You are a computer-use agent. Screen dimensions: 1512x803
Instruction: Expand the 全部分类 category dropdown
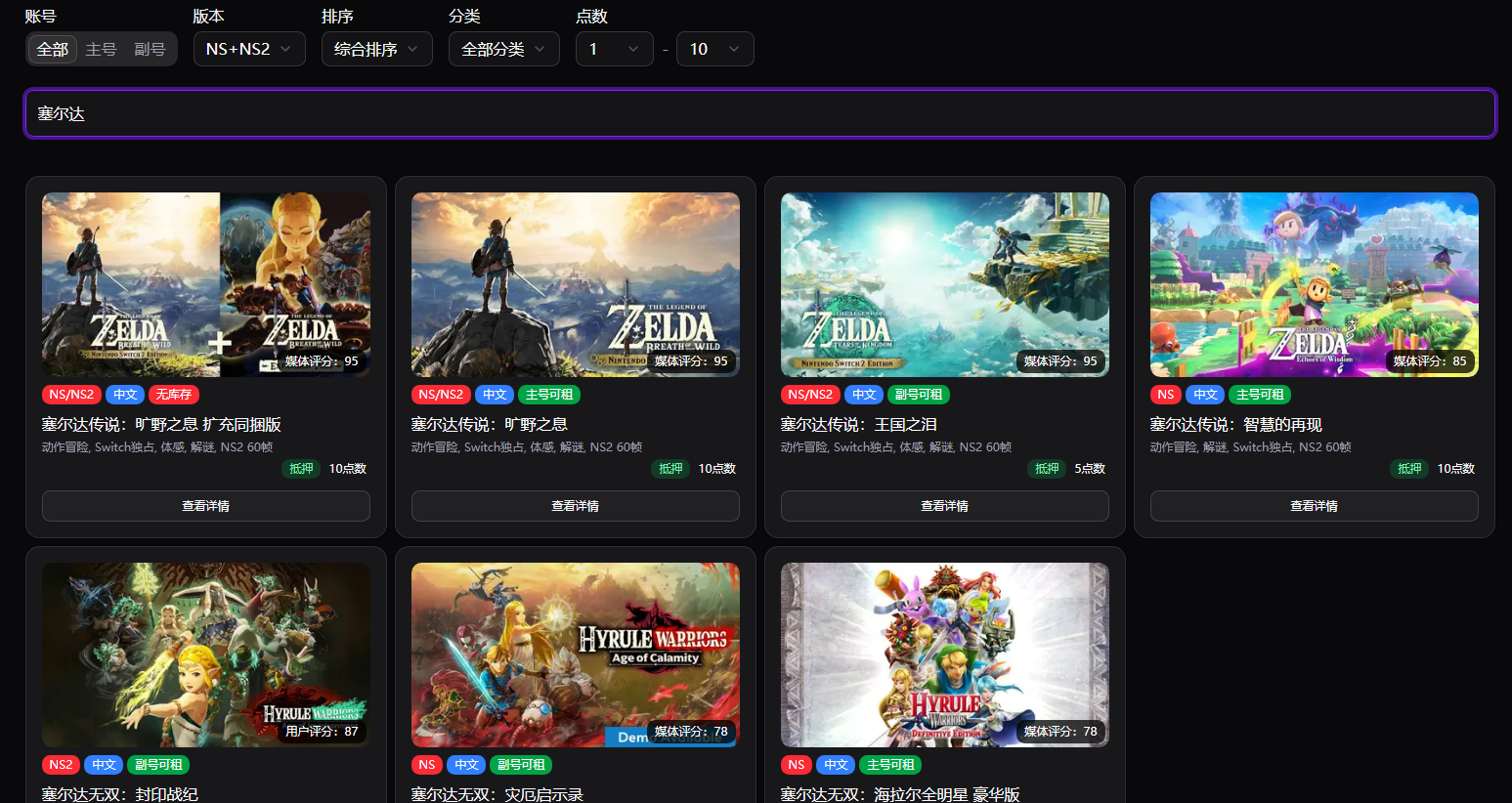tap(503, 49)
